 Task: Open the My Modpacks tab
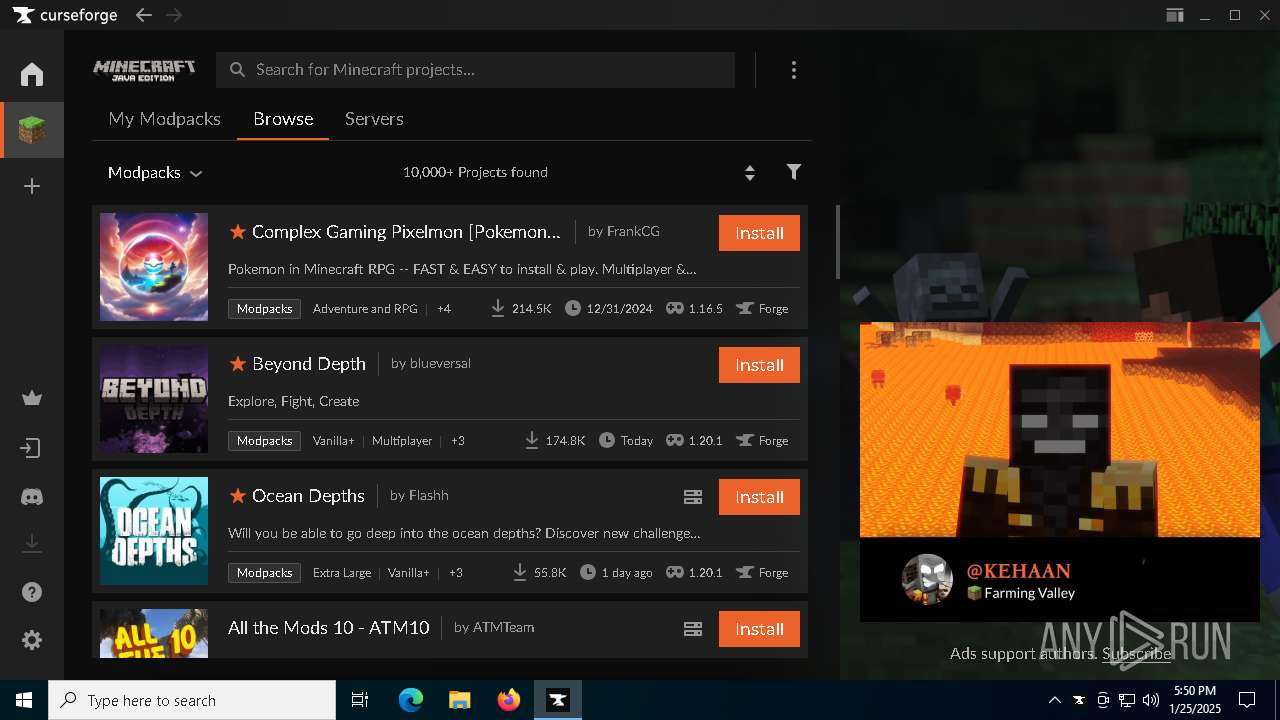point(164,119)
